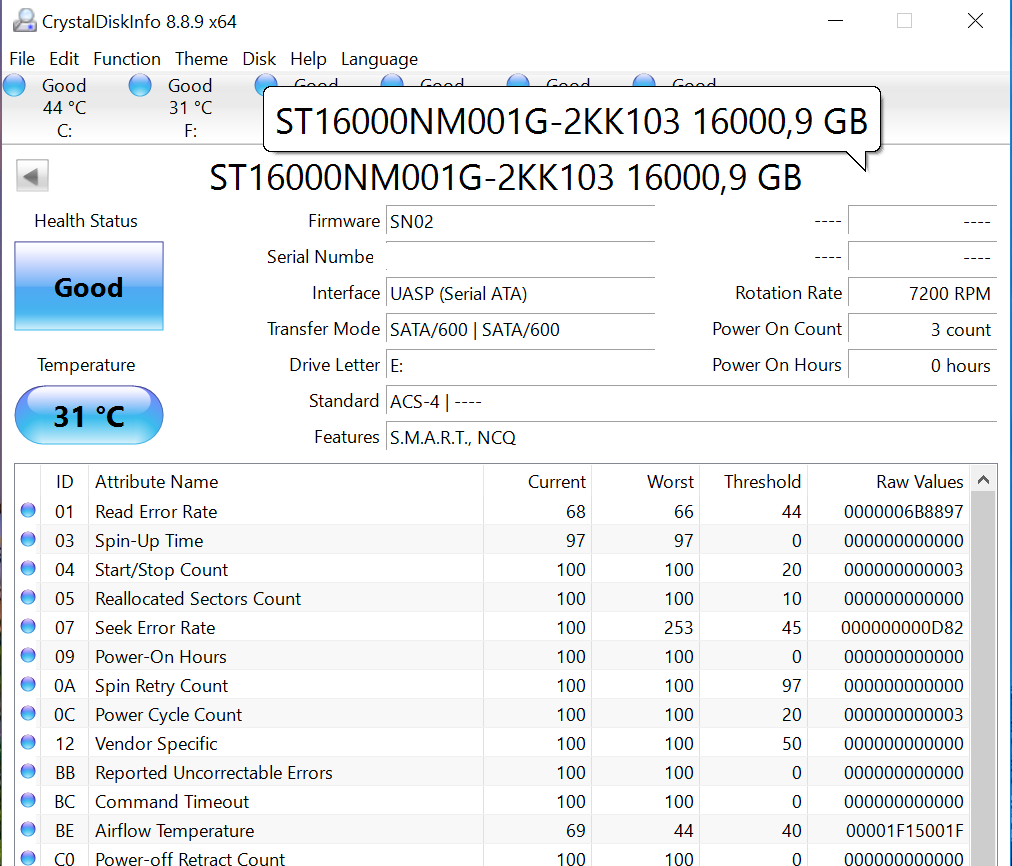
Task: Click raw value 00001F15001F
Action: 904,831
